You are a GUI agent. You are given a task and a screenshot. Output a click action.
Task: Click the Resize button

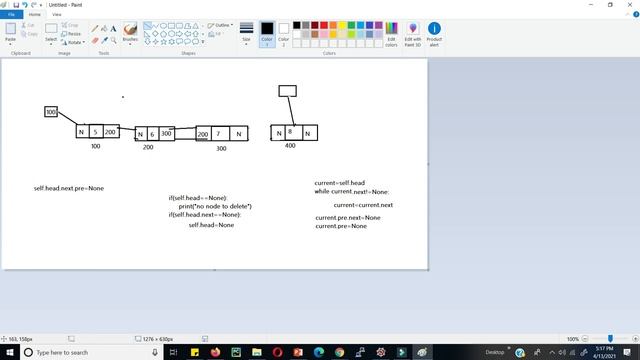[x=71, y=33]
